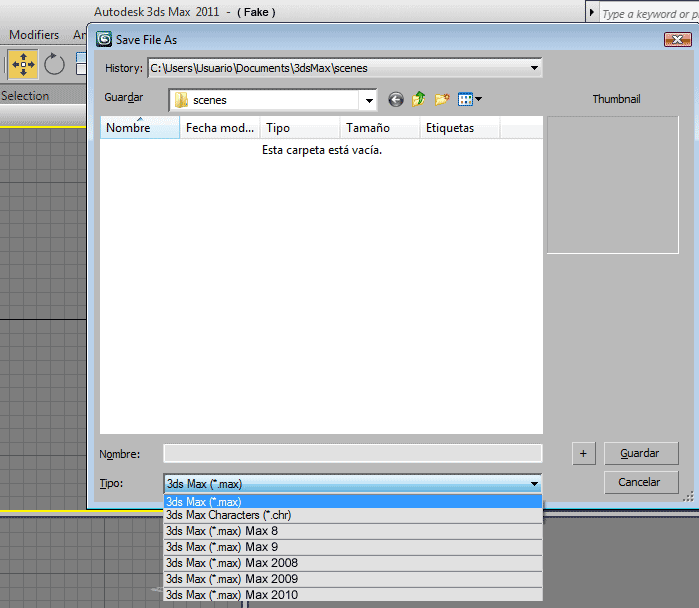Collapse the Tipo file type dropdown
This screenshot has width=699, height=608.
coord(534,484)
